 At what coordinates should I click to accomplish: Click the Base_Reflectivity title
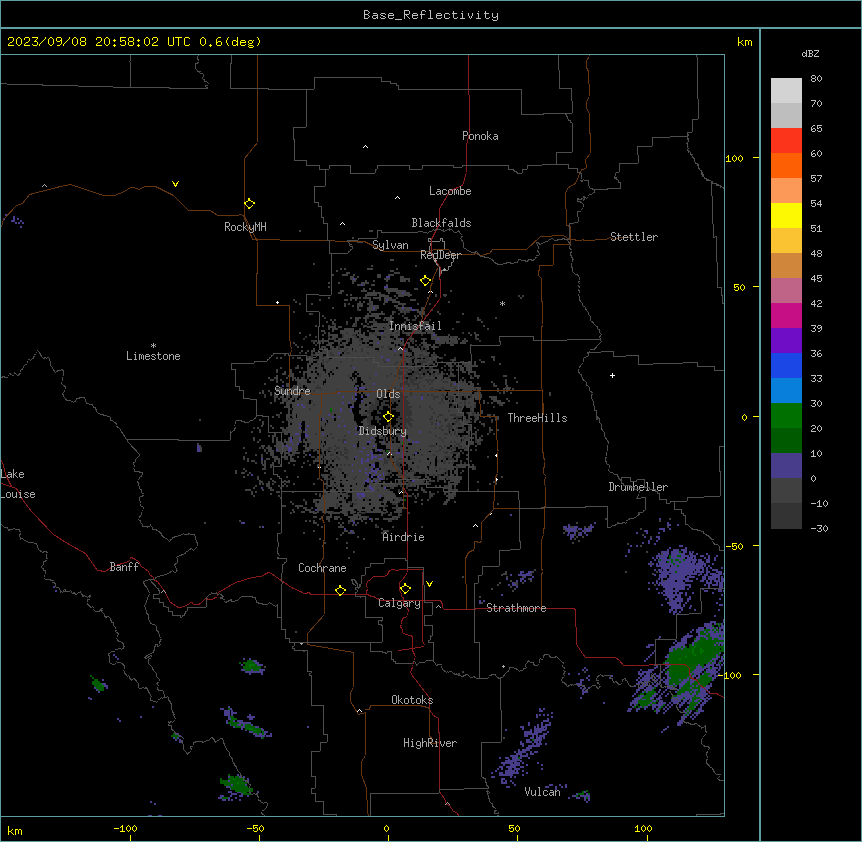coord(431,15)
